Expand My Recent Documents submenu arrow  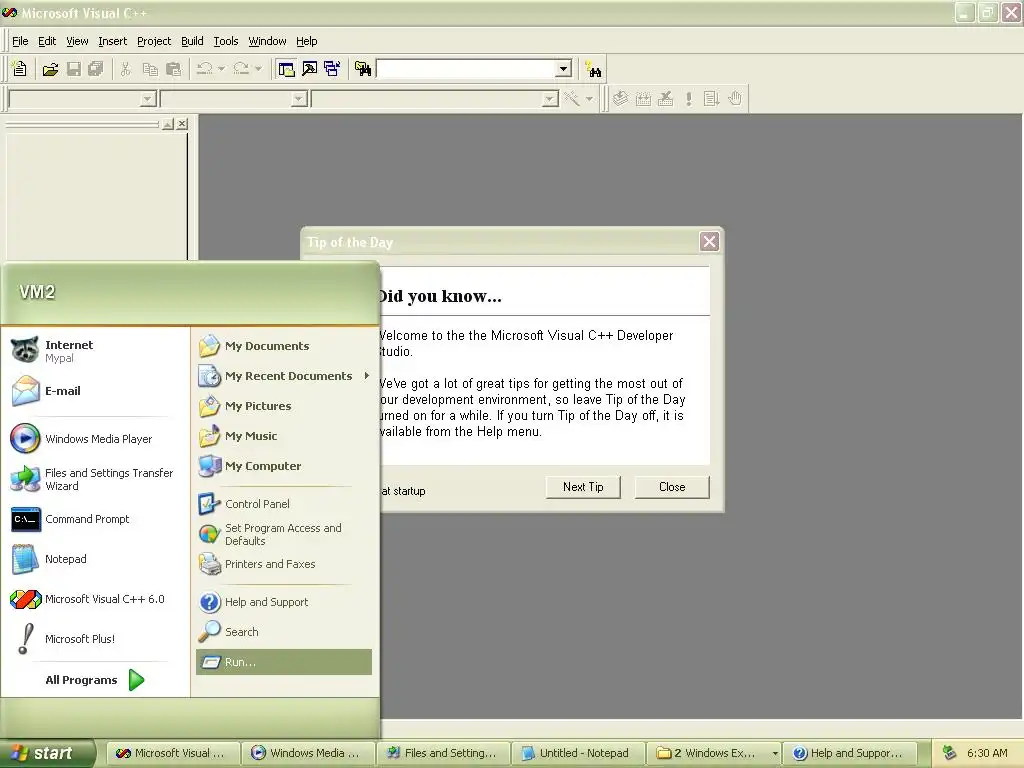point(367,376)
